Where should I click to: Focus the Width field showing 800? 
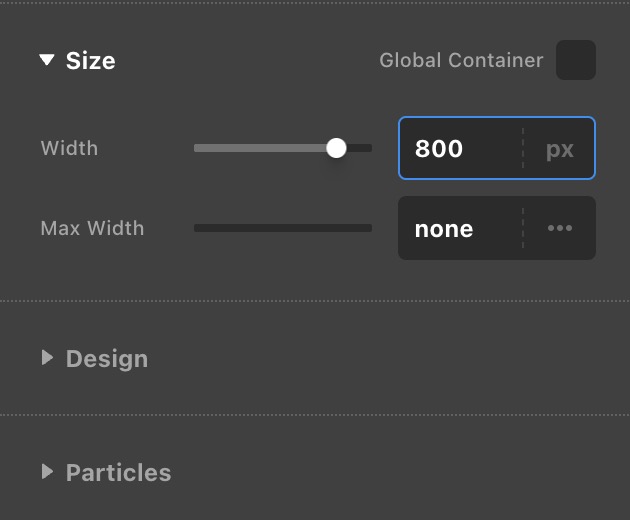coord(458,149)
